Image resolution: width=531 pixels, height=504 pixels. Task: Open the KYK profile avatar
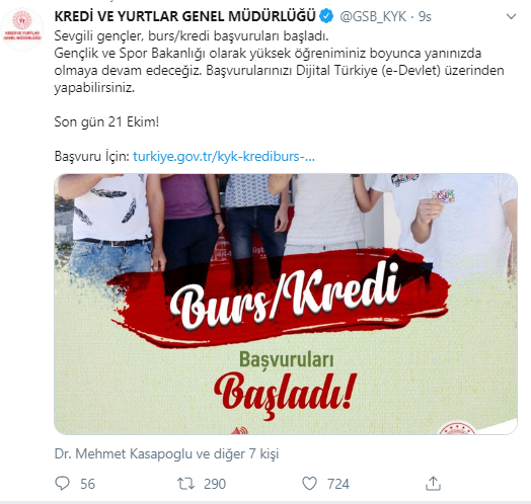click(22, 29)
